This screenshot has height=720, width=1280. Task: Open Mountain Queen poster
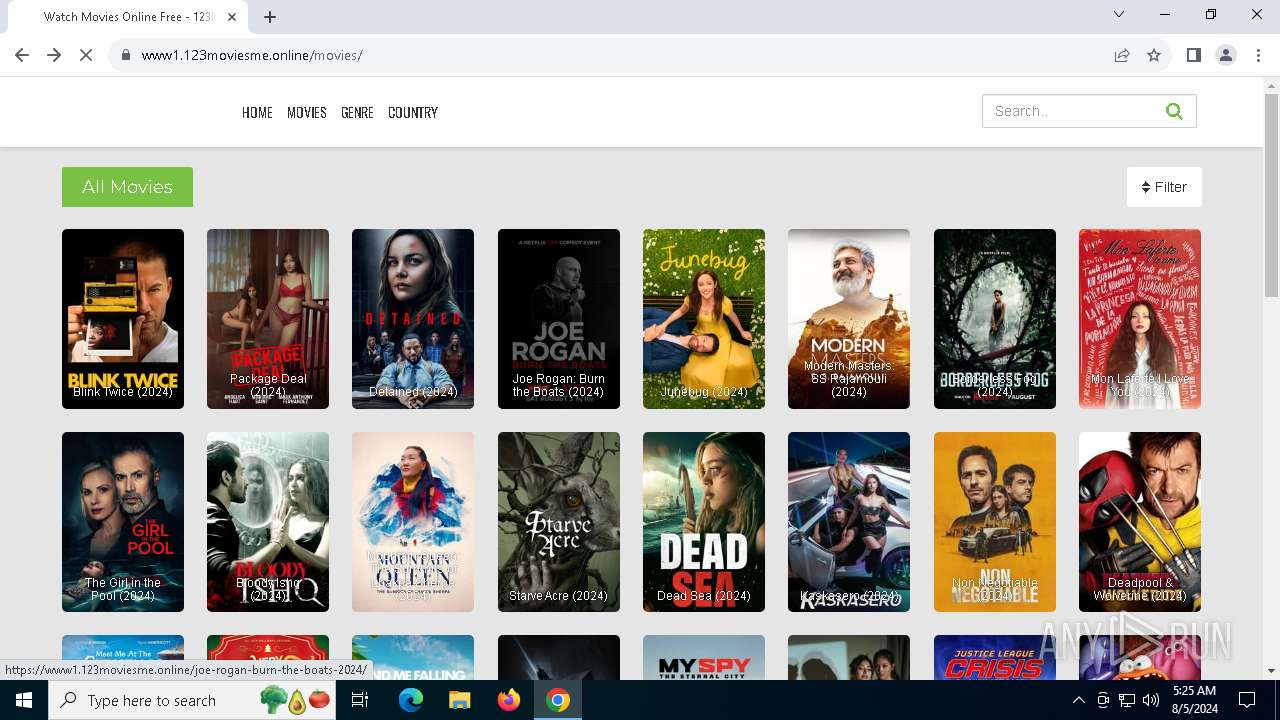(413, 522)
